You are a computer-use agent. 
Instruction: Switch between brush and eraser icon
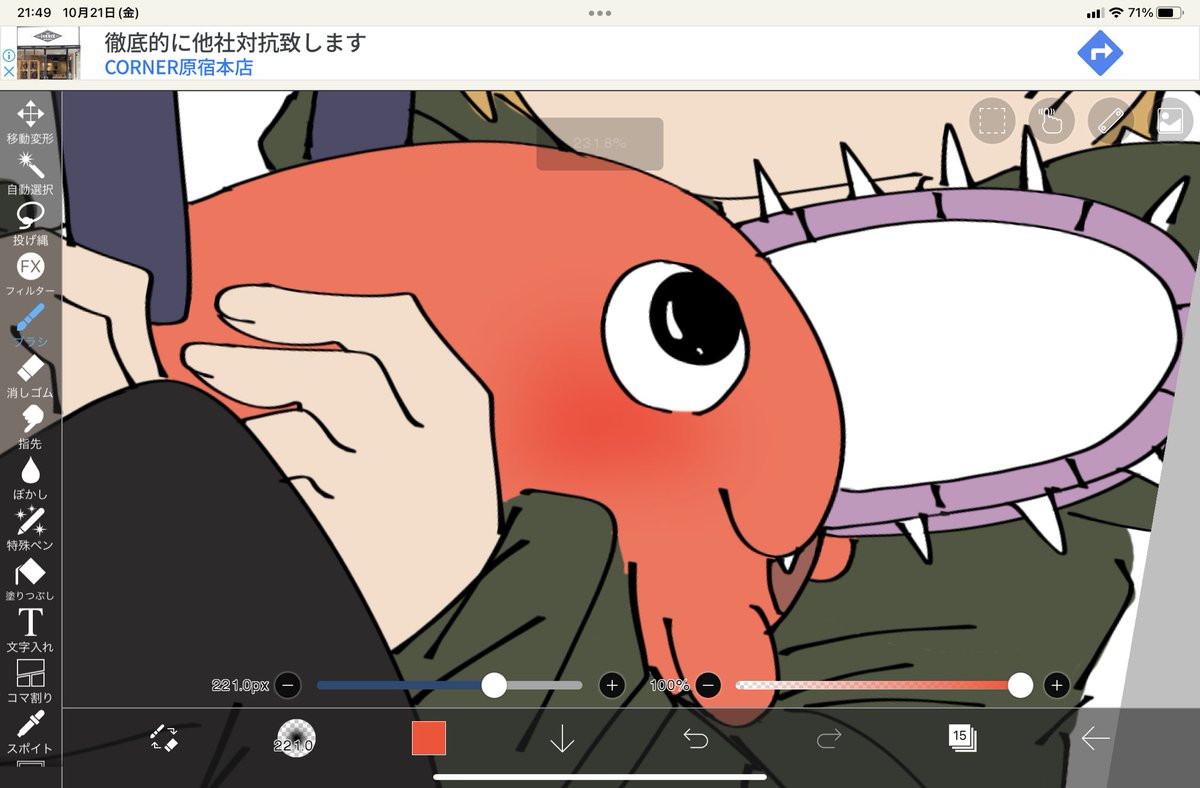coord(164,739)
